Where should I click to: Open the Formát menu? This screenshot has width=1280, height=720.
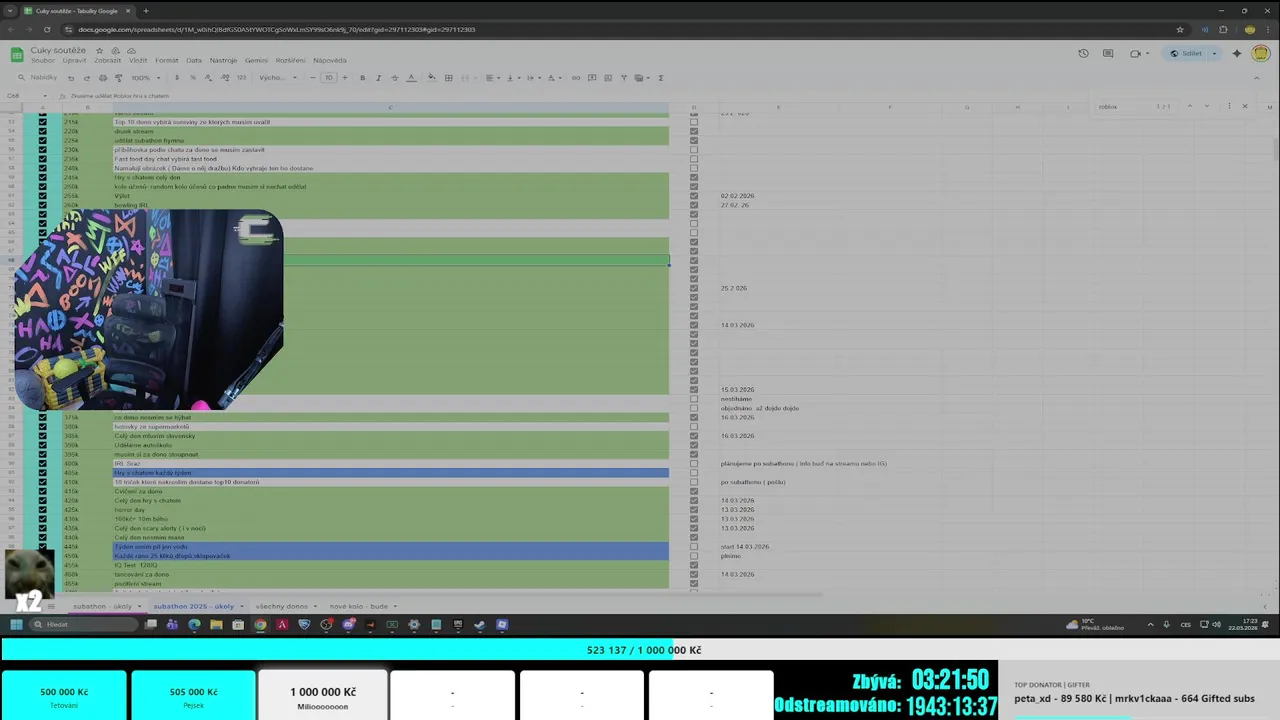[166, 60]
